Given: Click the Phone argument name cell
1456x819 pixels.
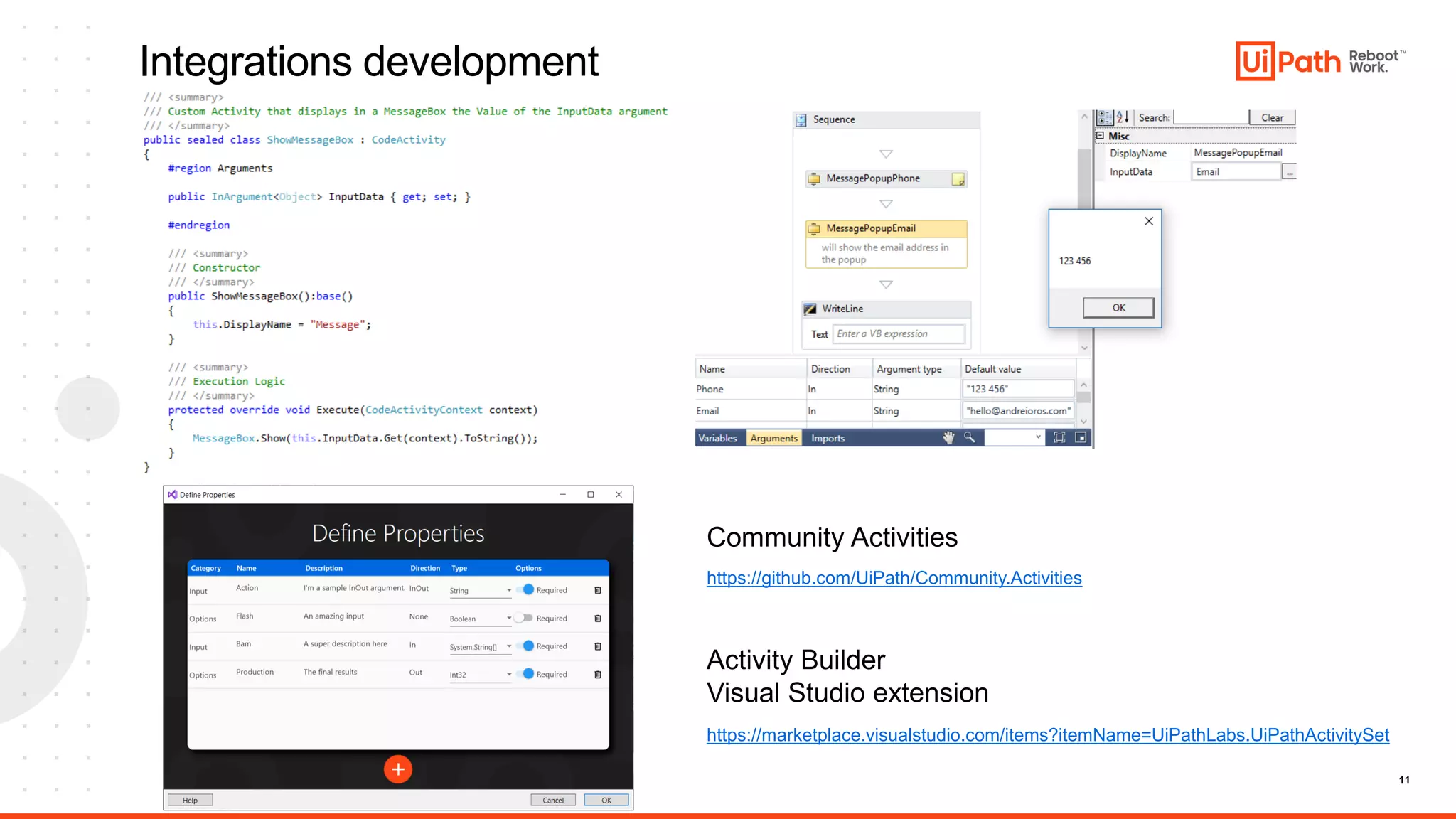Looking at the screenshot, I should coord(750,390).
